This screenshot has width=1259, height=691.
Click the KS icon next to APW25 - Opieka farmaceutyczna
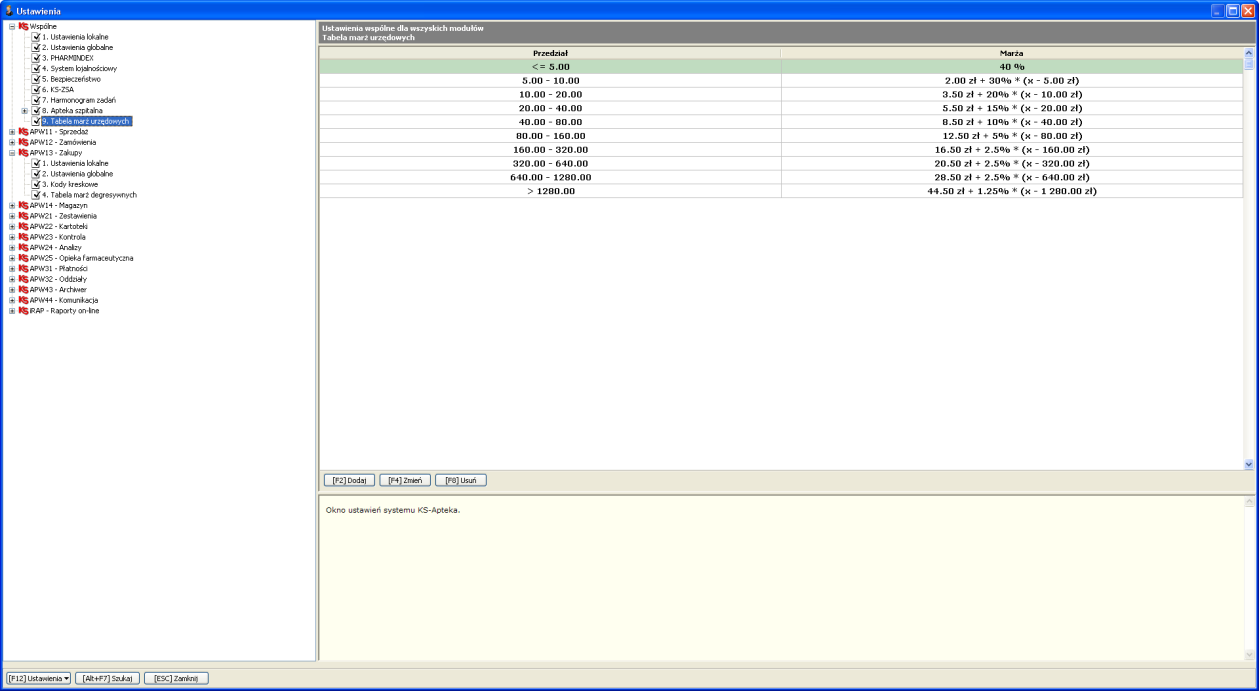tap(23, 258)
